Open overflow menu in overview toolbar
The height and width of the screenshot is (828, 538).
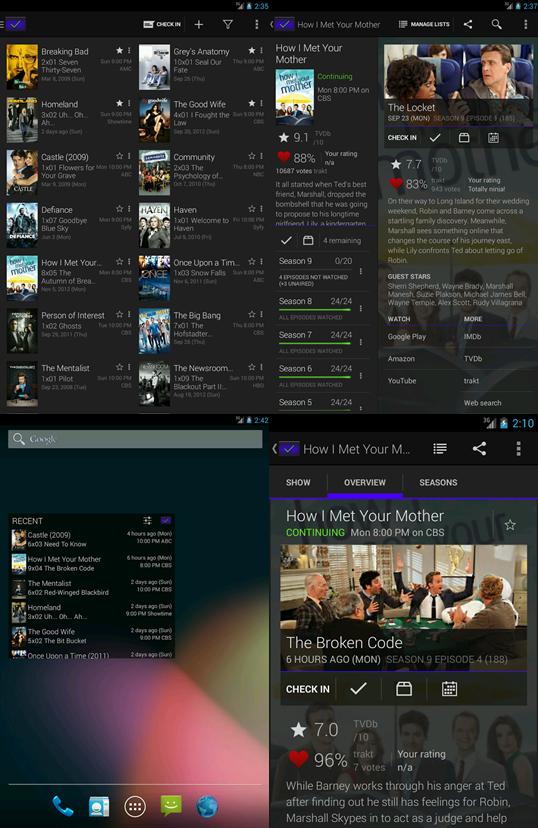tap(518, 449)
